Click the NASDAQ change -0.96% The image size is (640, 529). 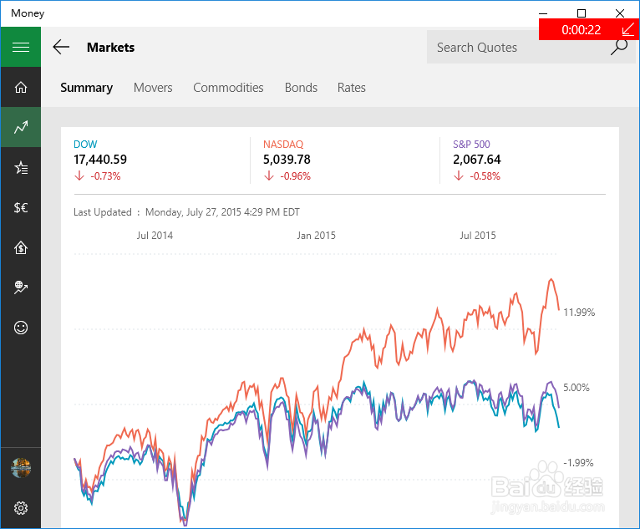pos(295,176)
